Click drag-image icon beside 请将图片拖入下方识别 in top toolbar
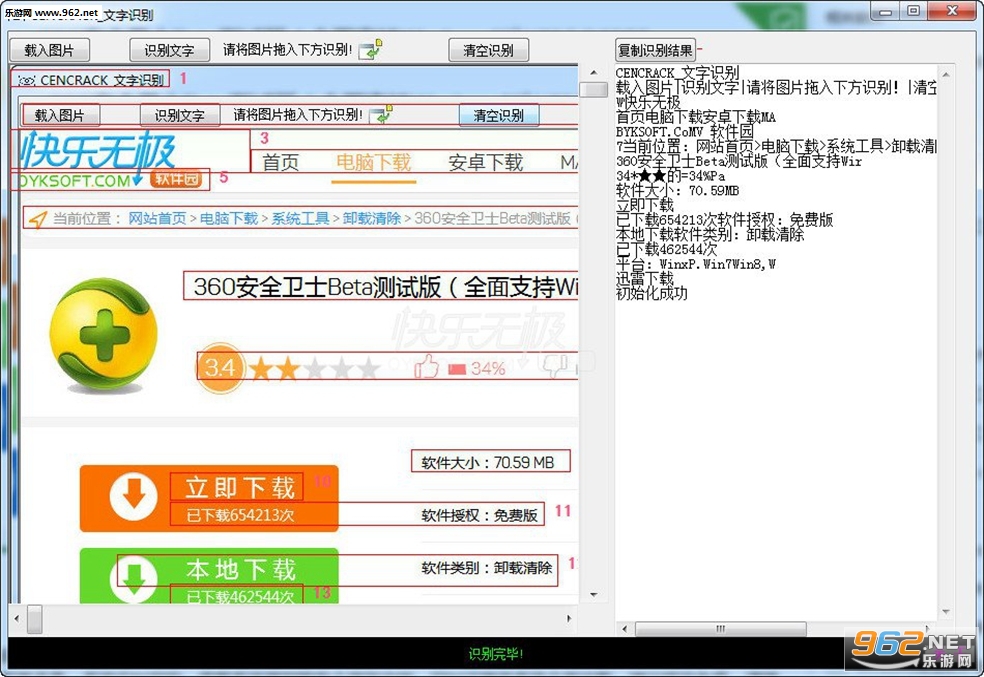 pyautogui.click(x=370, y=50)
